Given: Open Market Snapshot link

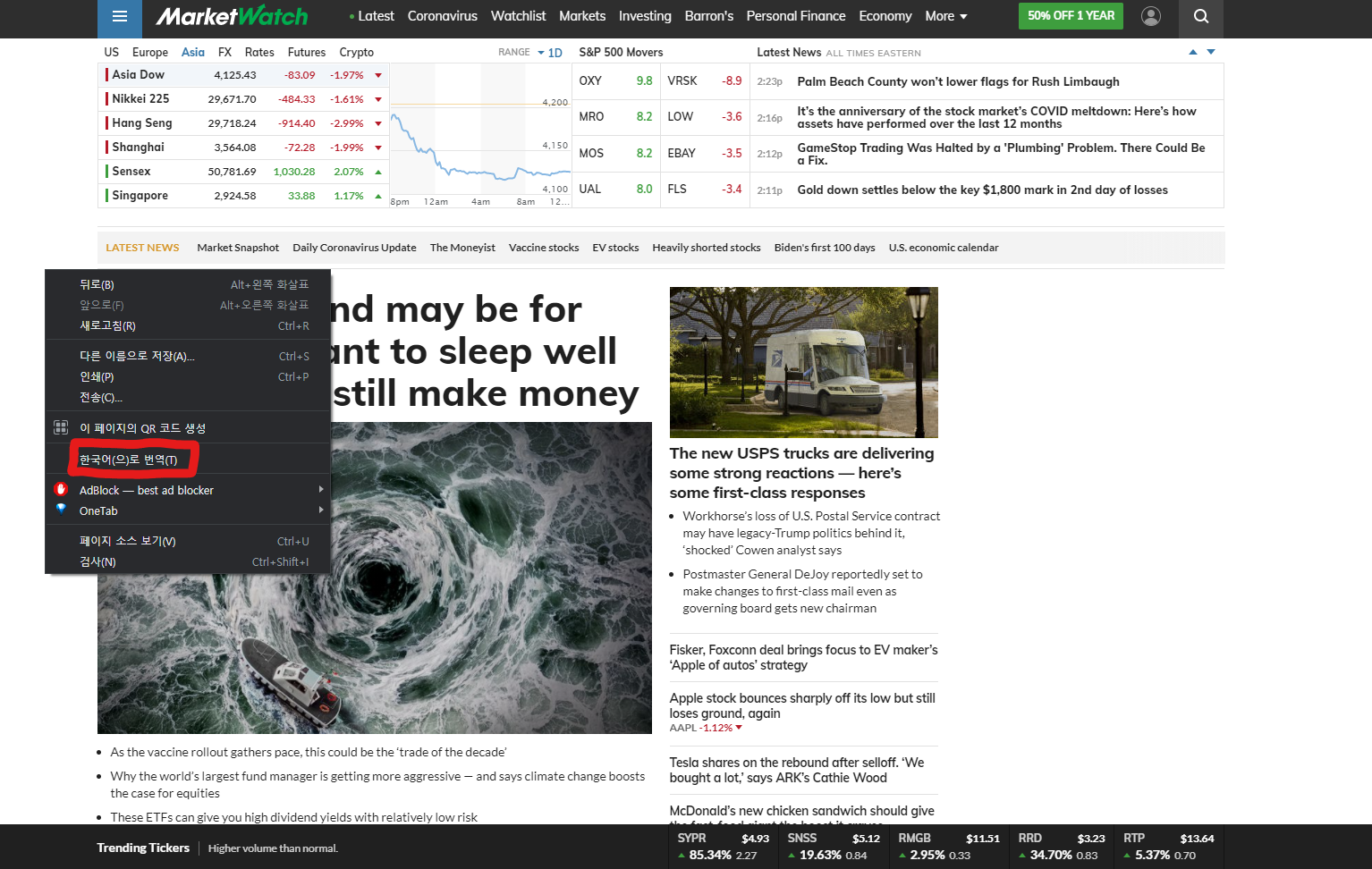Looking at the screenshot, I should pos(238,248).
